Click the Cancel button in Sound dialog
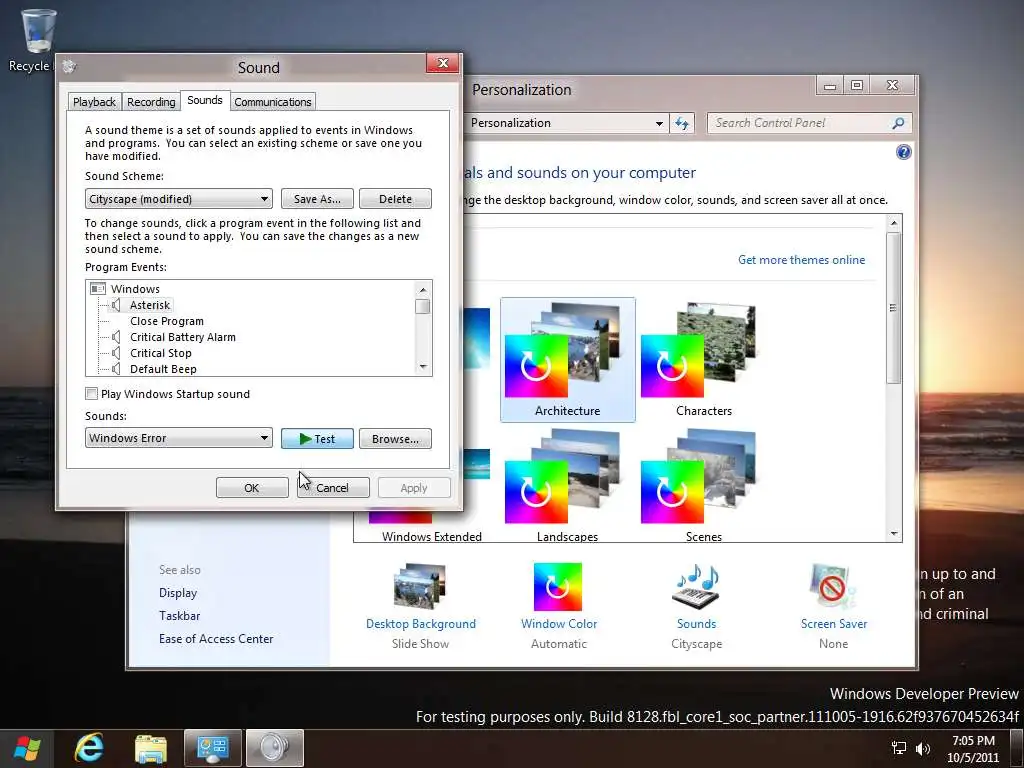1024x768 pixels. [x=333, y=487]
